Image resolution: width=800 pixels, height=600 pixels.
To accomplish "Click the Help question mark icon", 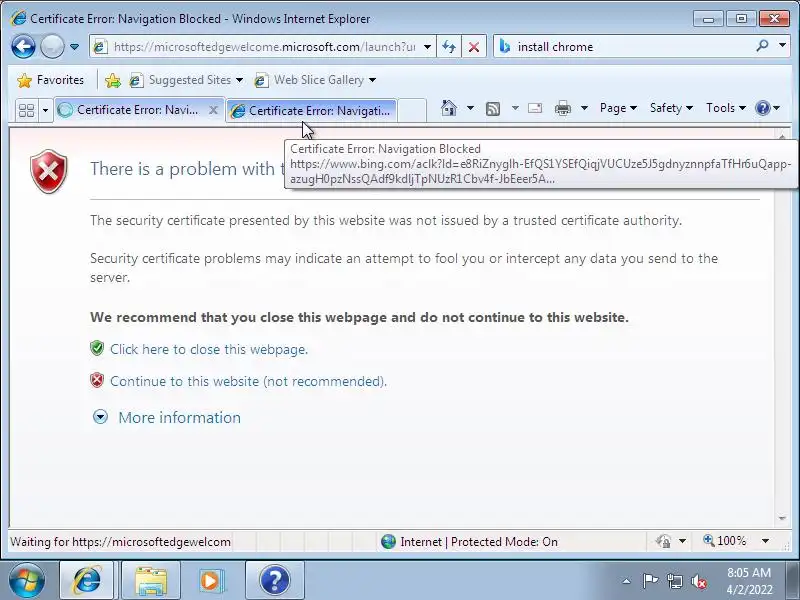I will coord(763,108).
